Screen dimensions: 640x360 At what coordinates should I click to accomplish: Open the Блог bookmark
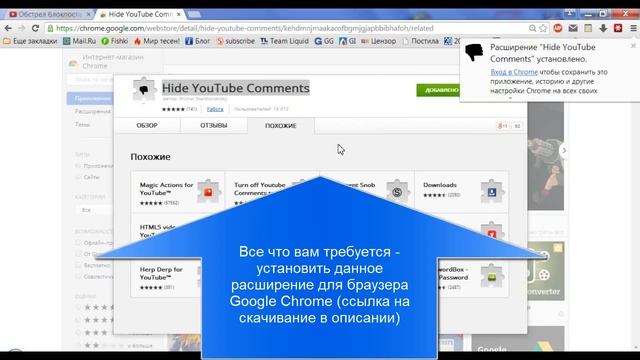click(198, 41)
